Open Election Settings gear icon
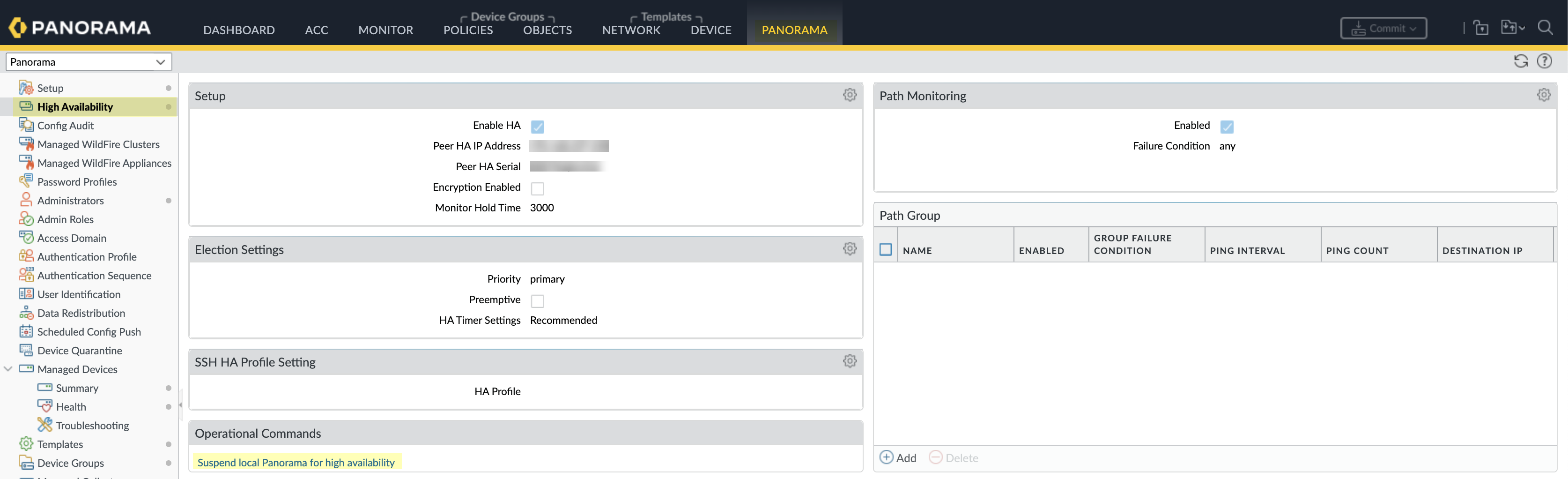Viewport: 1568px width, 479px height. 849,249
